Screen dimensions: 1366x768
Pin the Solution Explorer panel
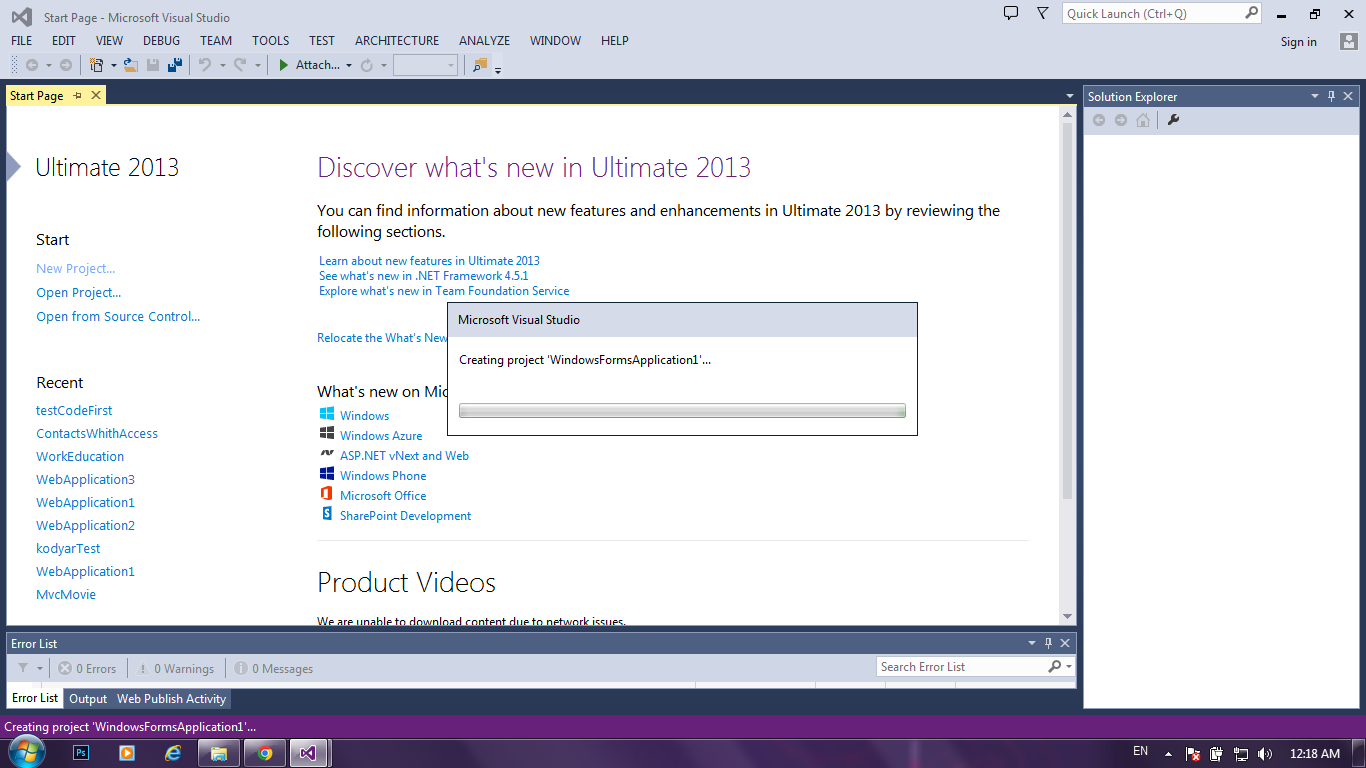1331,96
